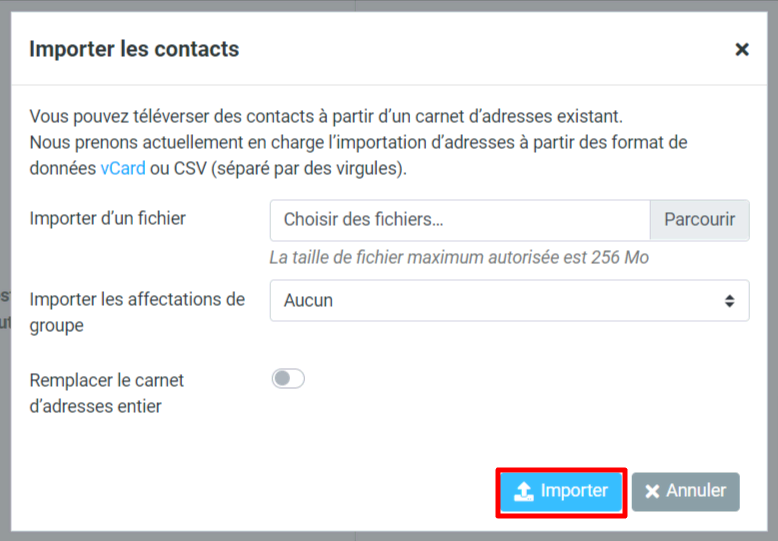Click the upload icon on Importer

tap(523, 491)
